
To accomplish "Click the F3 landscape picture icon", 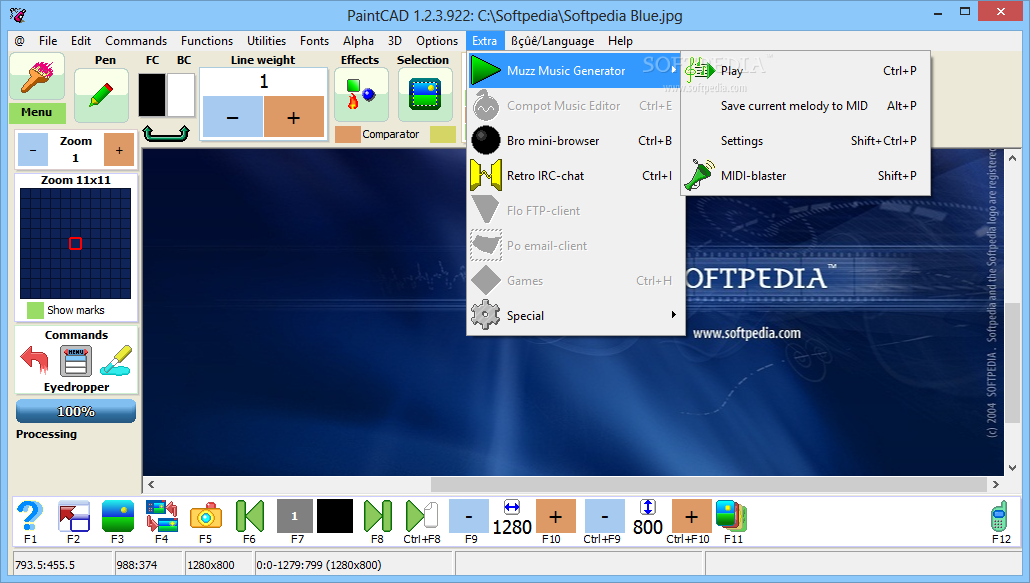I will point(118,516).
